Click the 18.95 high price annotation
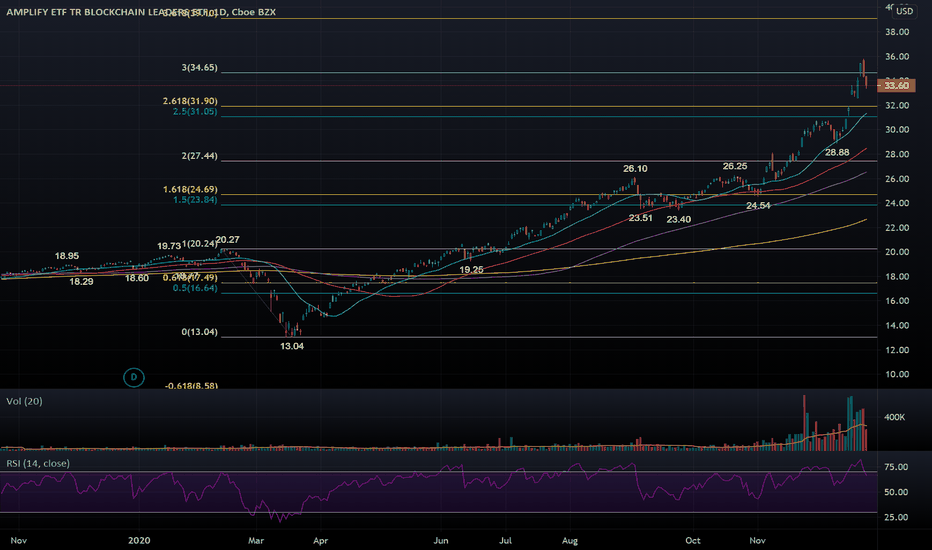 (67, 256)
